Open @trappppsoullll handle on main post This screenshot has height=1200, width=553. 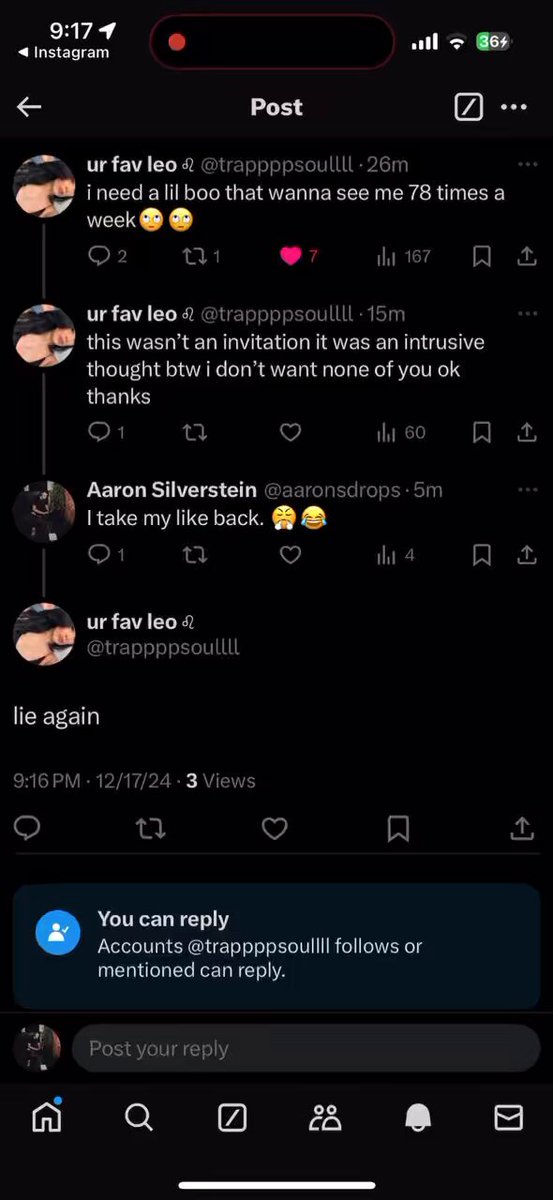point(163,647)
